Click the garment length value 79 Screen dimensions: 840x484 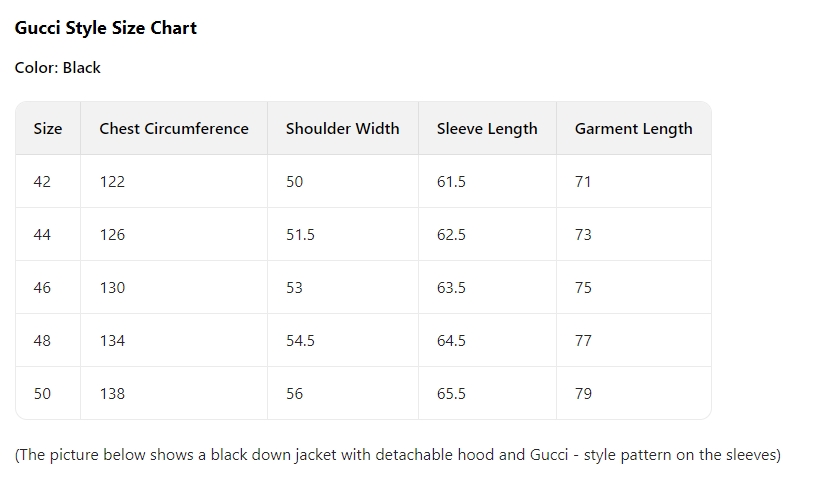(x=583, y=394)
